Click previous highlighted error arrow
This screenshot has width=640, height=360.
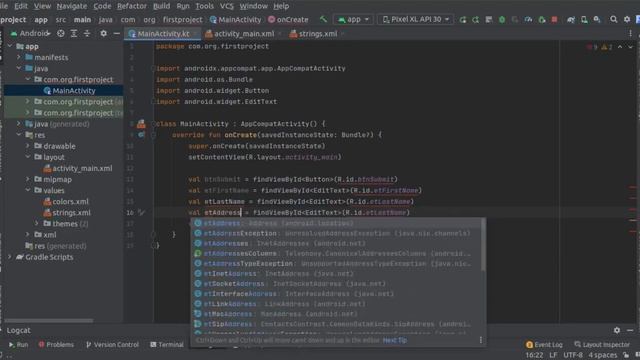(x=620, y=47)
